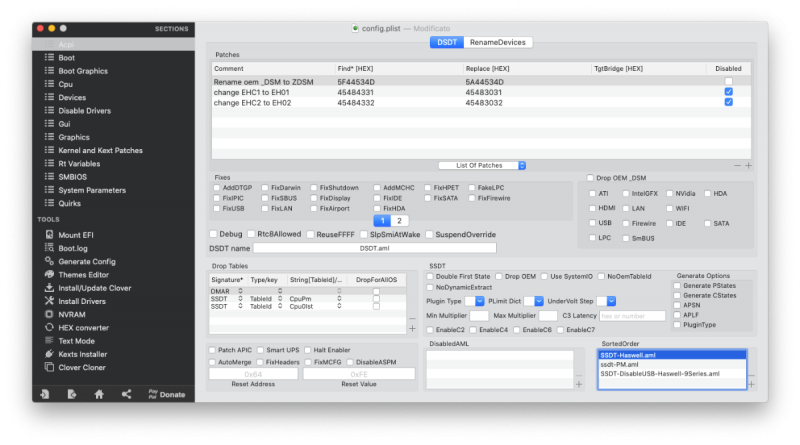Open the List Of Patches dropdown
The width and height of the screenshot is (800, 445).
482,165
